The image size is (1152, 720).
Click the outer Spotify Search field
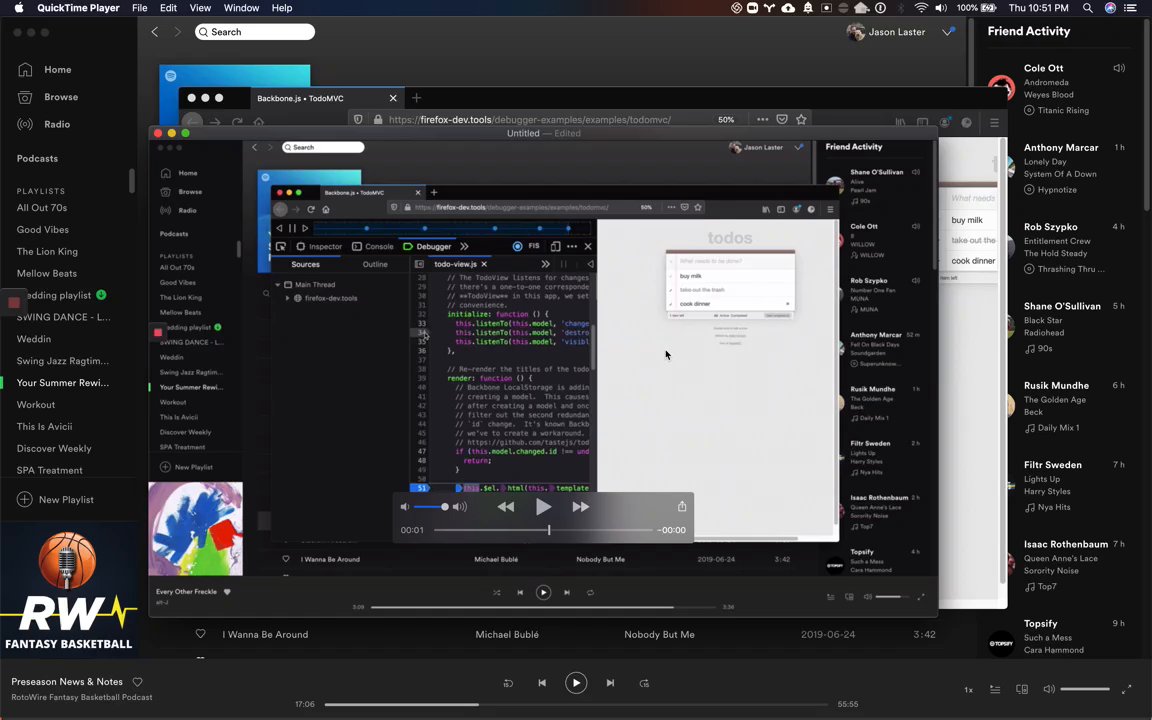(255, 32)
